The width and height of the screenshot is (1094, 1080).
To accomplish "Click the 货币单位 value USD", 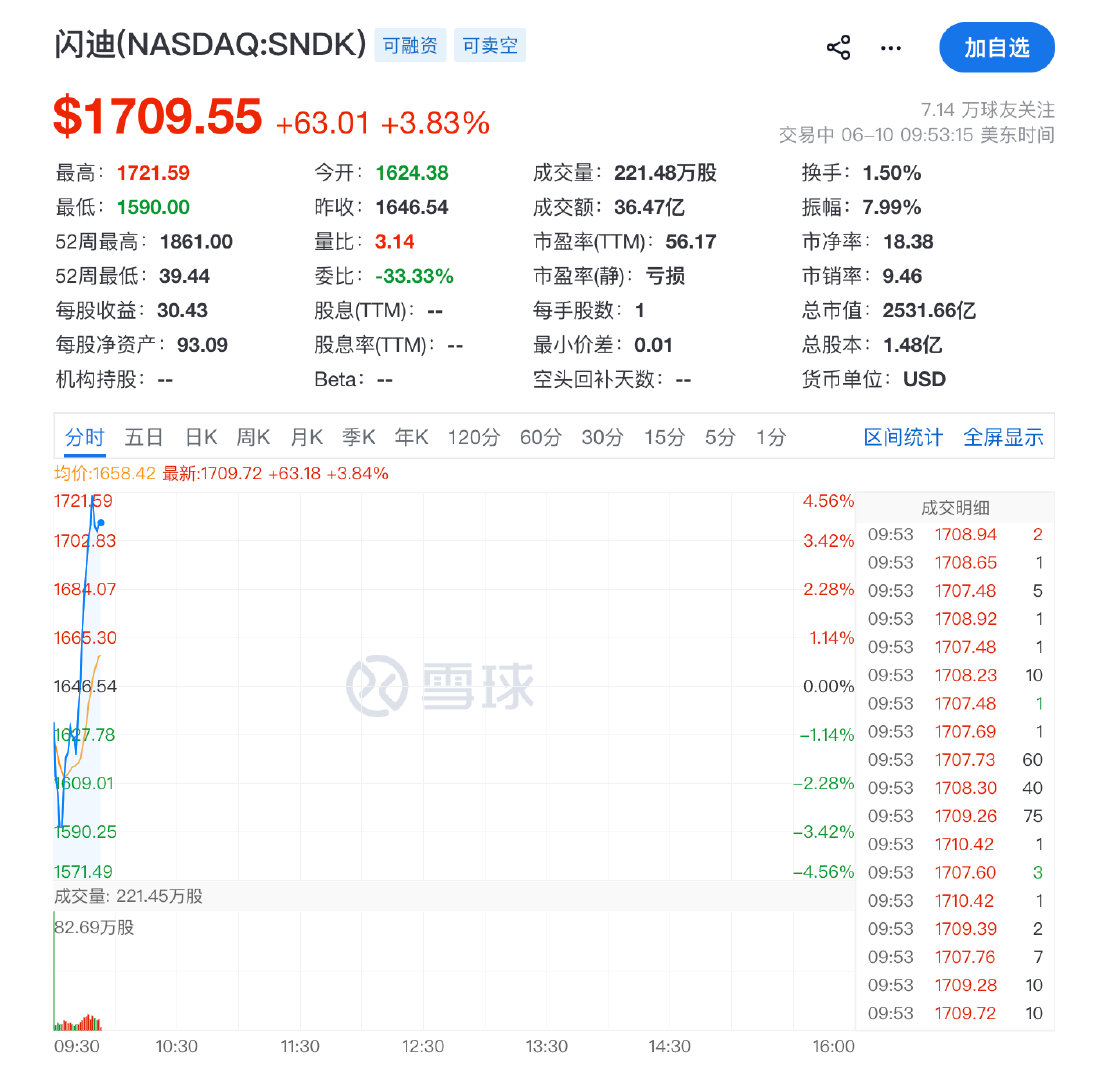I will tap(924, 380).
